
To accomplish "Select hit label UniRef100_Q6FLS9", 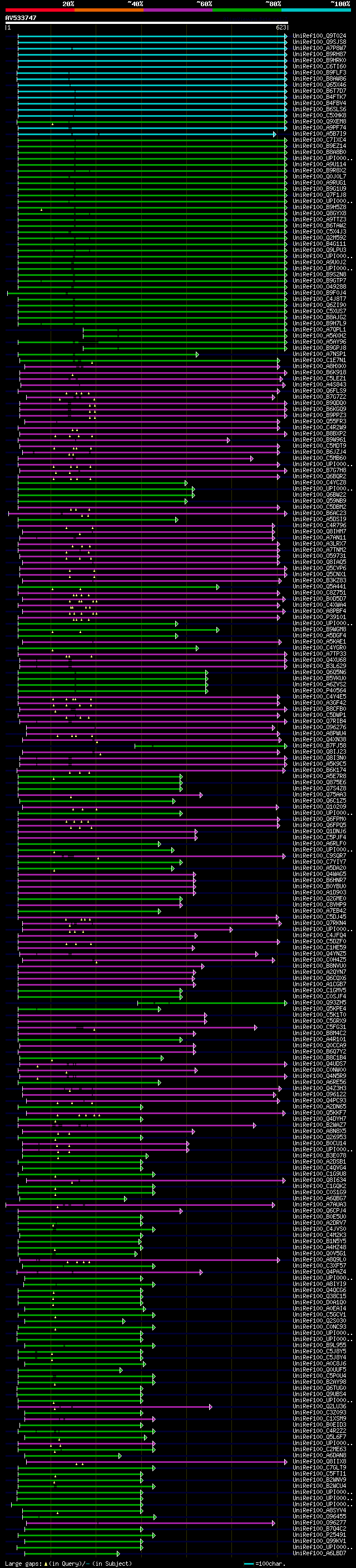I will 319,391.
